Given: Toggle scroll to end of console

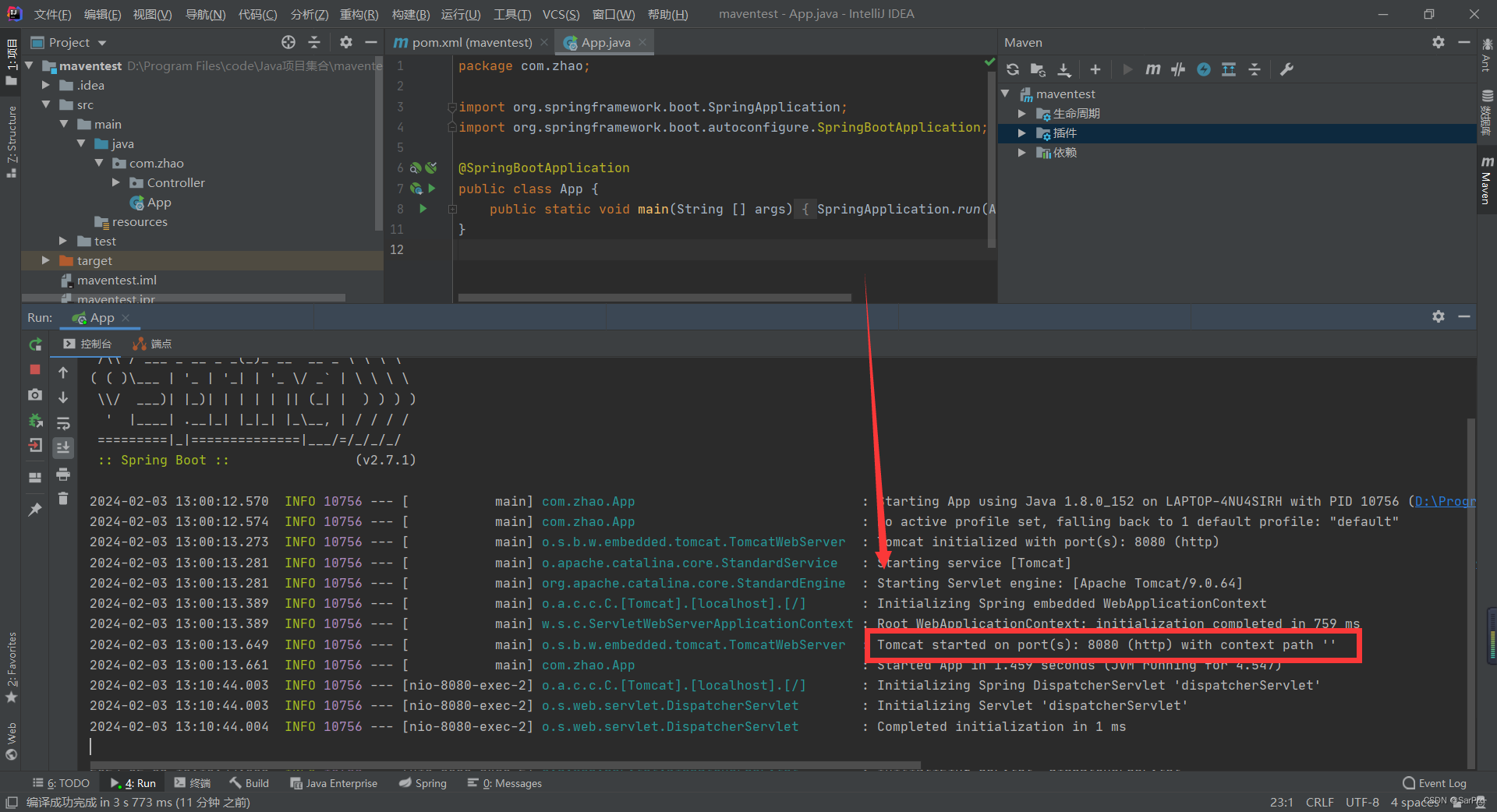Looking at the screenshot, I should [x=63, y=447].
